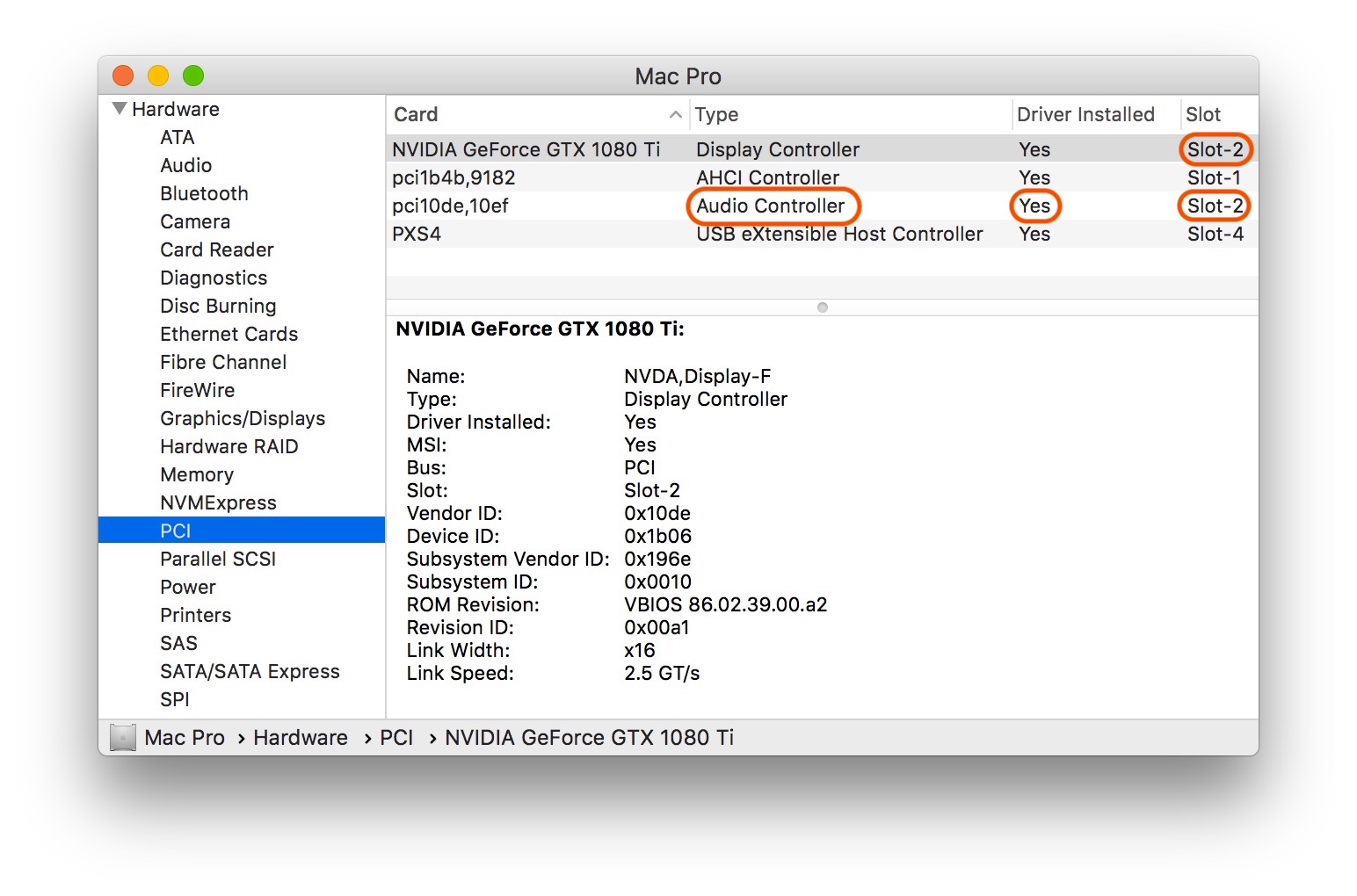Click Slot-2 in the pci10de,10ef row
Image resolution: width=1357 pixels, height=896 pixels.
[1215, 206]
